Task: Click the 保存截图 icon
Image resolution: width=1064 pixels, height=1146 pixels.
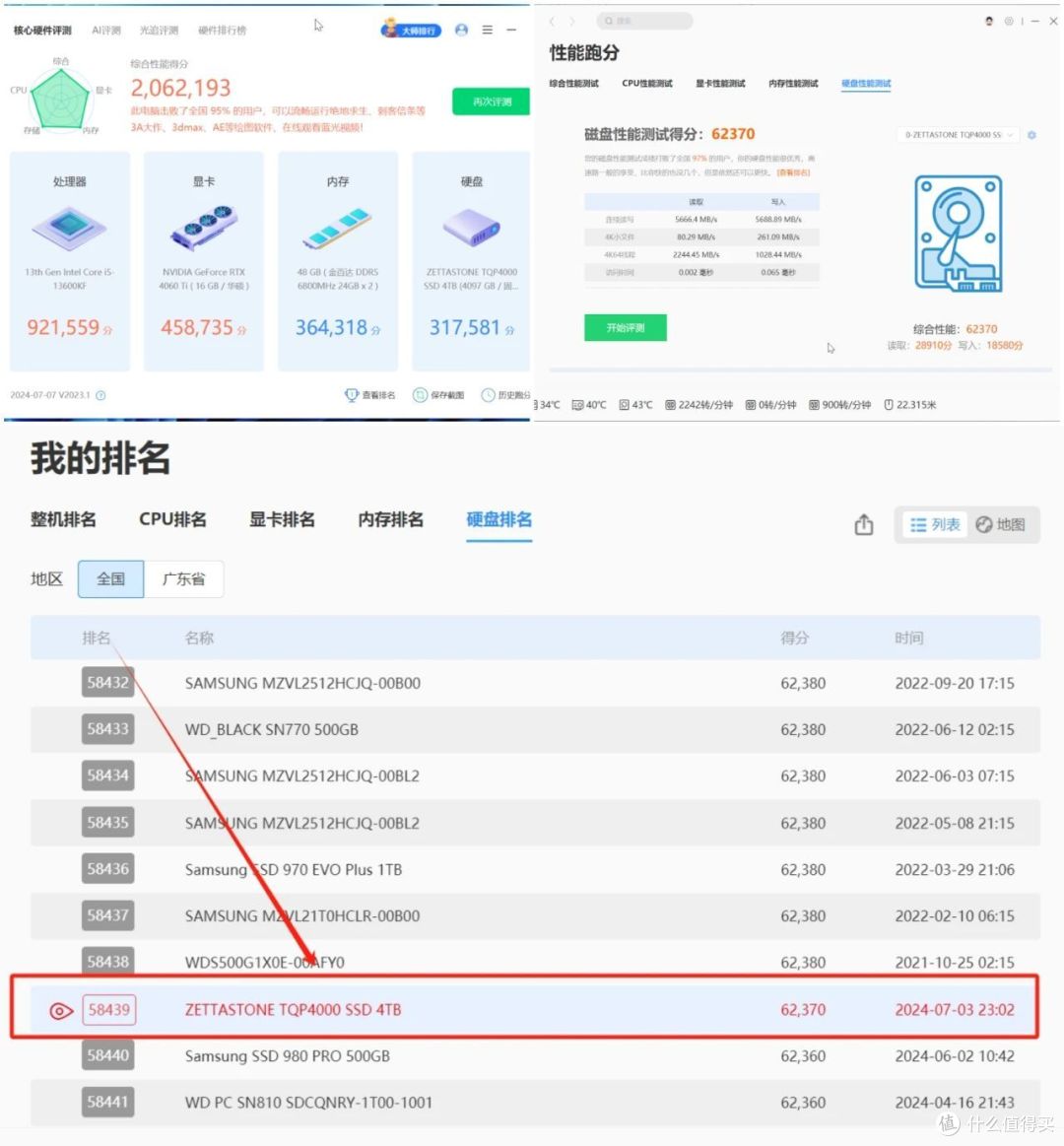Action: 421,395
